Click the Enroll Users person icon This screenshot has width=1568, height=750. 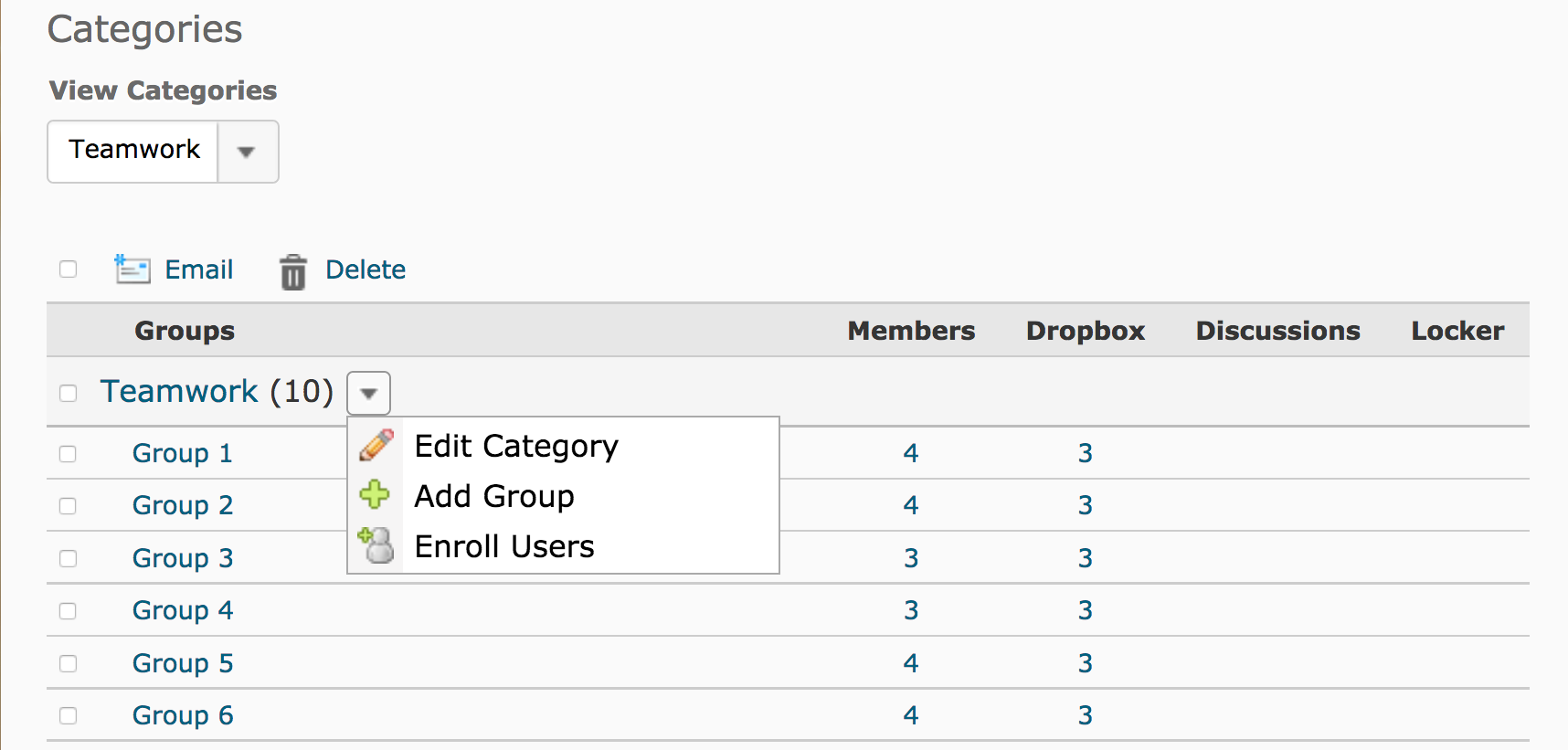pyautogui.click(x=376, y=545)
